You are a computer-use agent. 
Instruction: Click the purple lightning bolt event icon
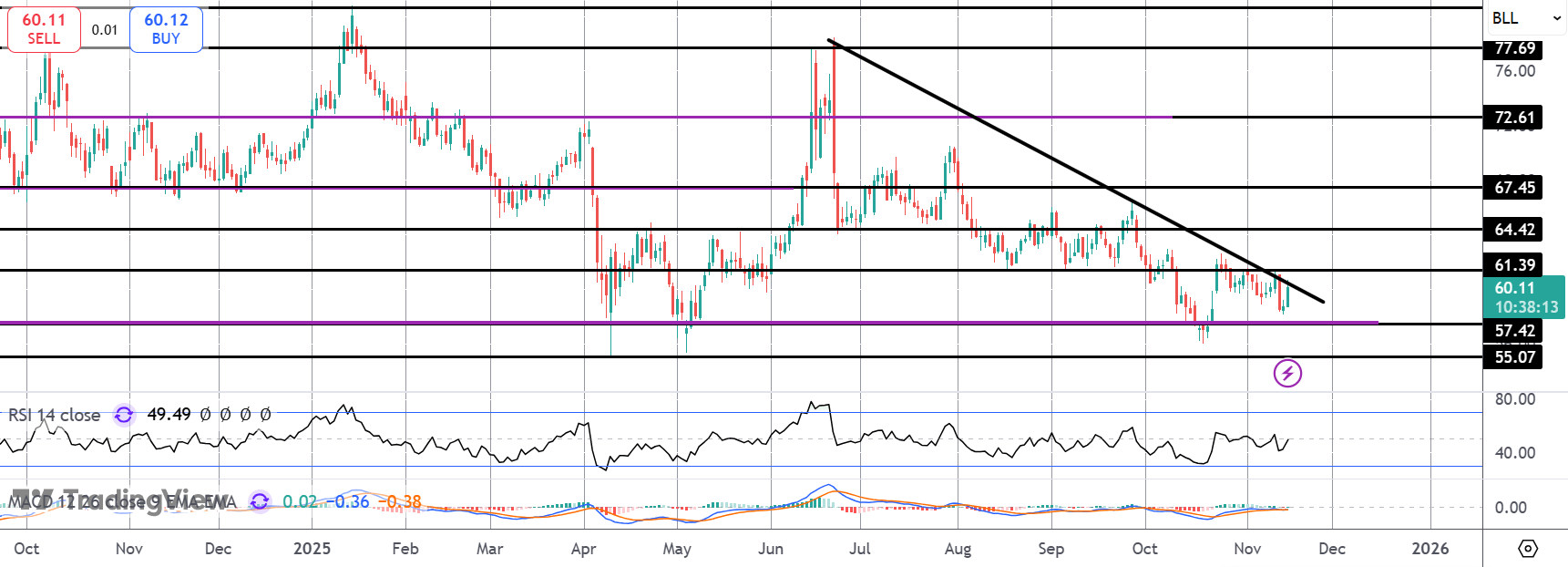[1287, 373]
